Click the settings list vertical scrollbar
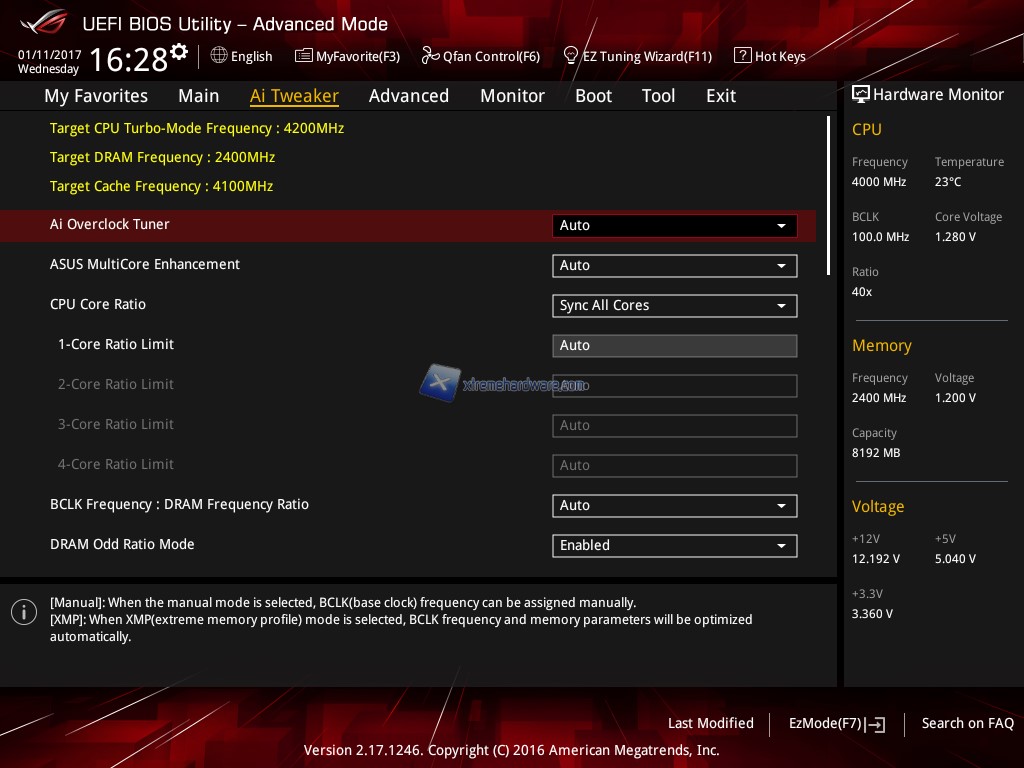 point(828,195)
